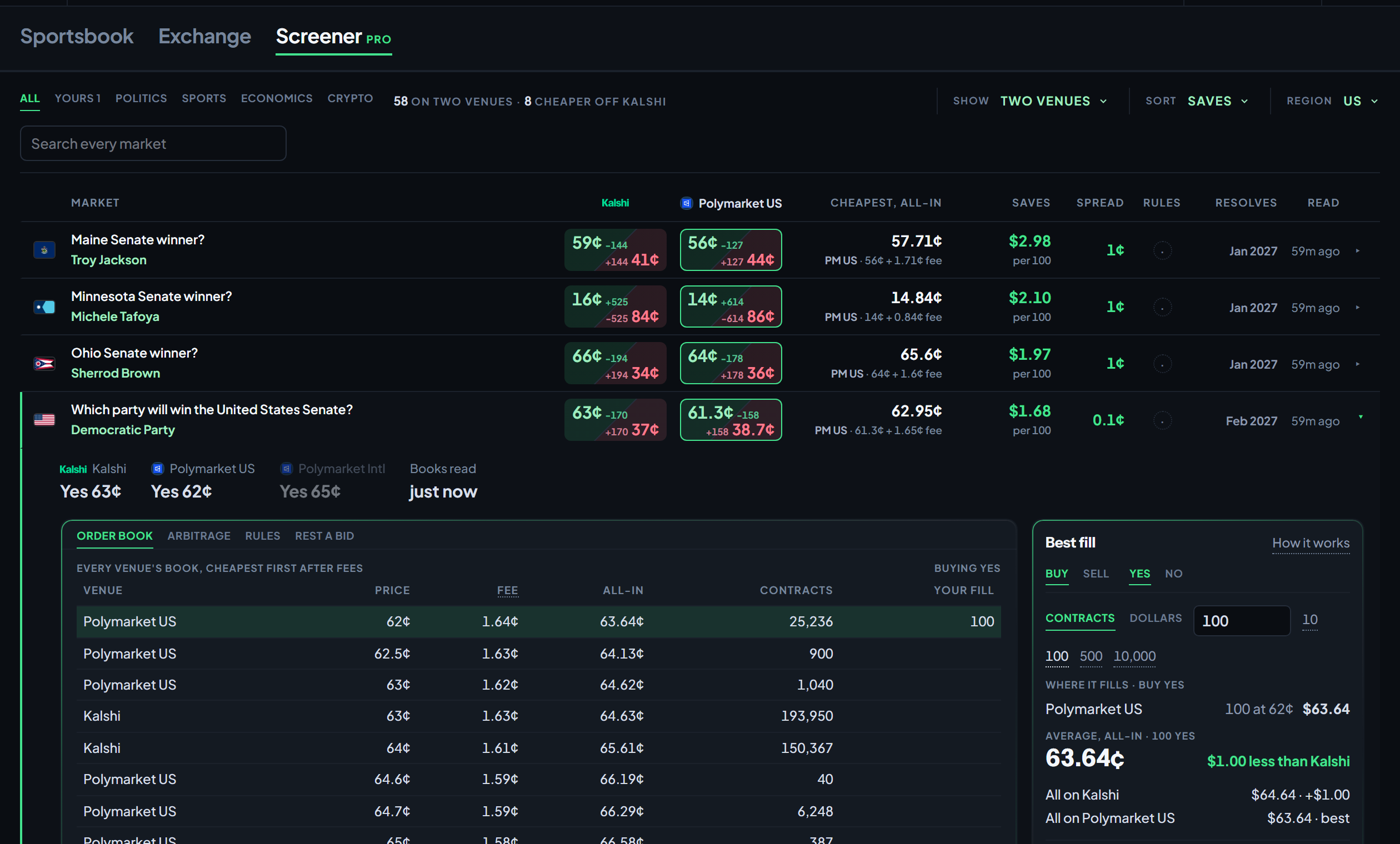Choose No side in Best fill
Screen dimensions: 1400x844
[1173, 574]
